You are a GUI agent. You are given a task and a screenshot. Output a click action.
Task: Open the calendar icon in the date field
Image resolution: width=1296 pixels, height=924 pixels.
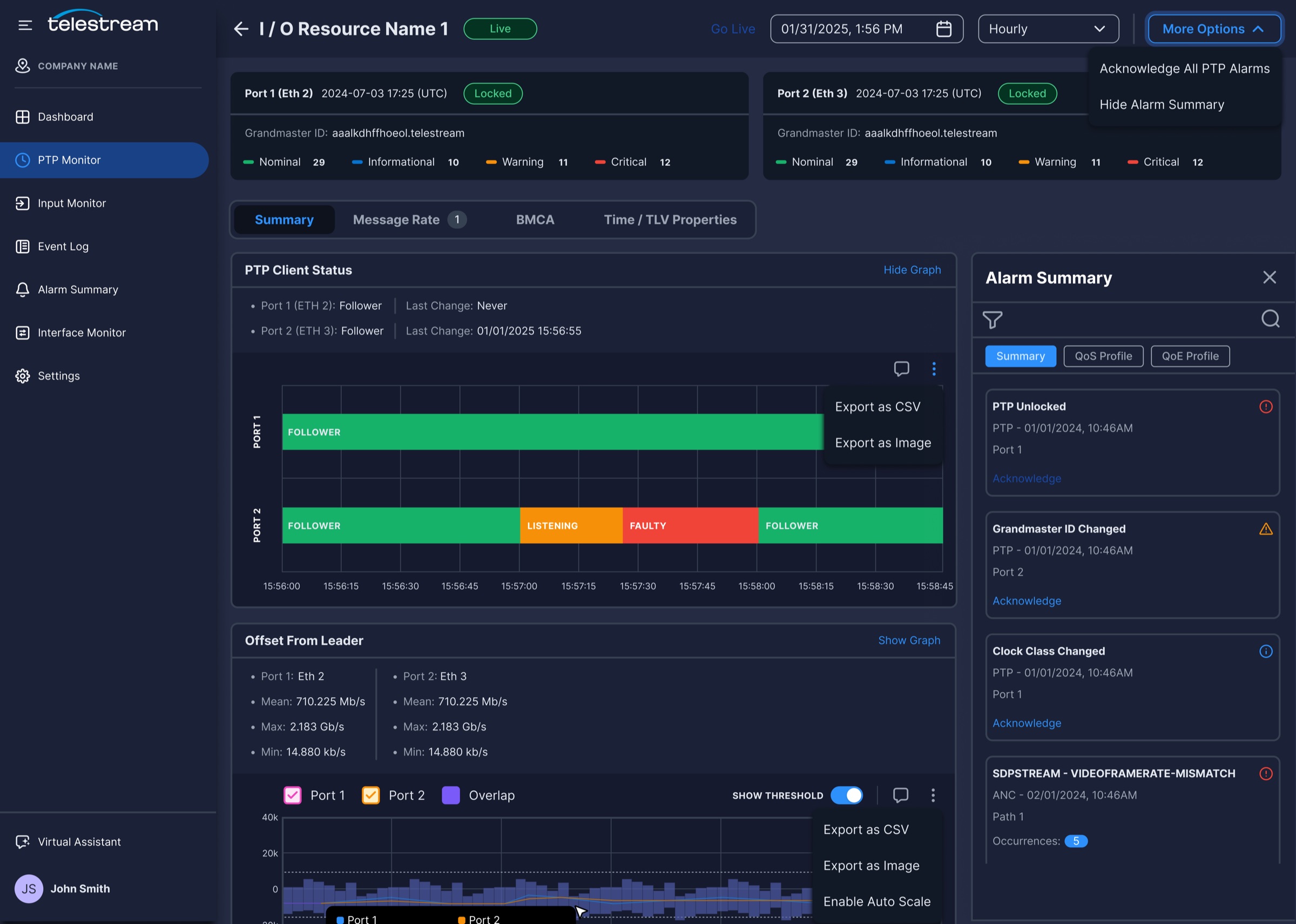click(944, 29)
